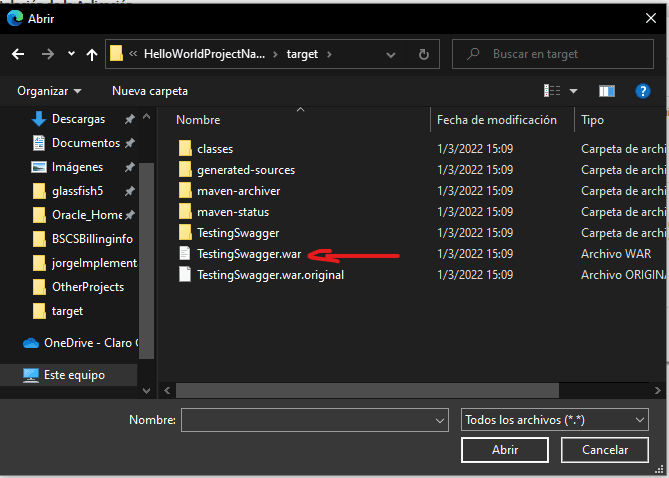Image resolution: width=669 pixels, height=478 pixels.
Task: Click HelloWorldProjectNa... breadcrumb segment
Action: [204, 54]
